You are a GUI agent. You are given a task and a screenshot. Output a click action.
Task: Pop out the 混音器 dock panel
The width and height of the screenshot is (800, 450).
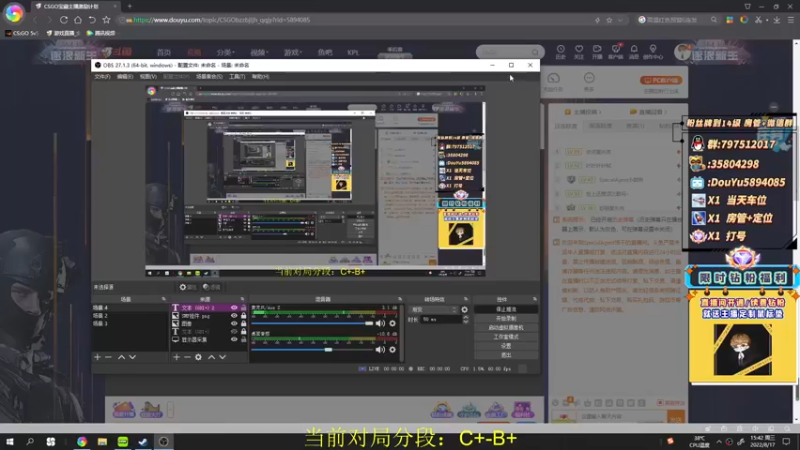[400, 299]
